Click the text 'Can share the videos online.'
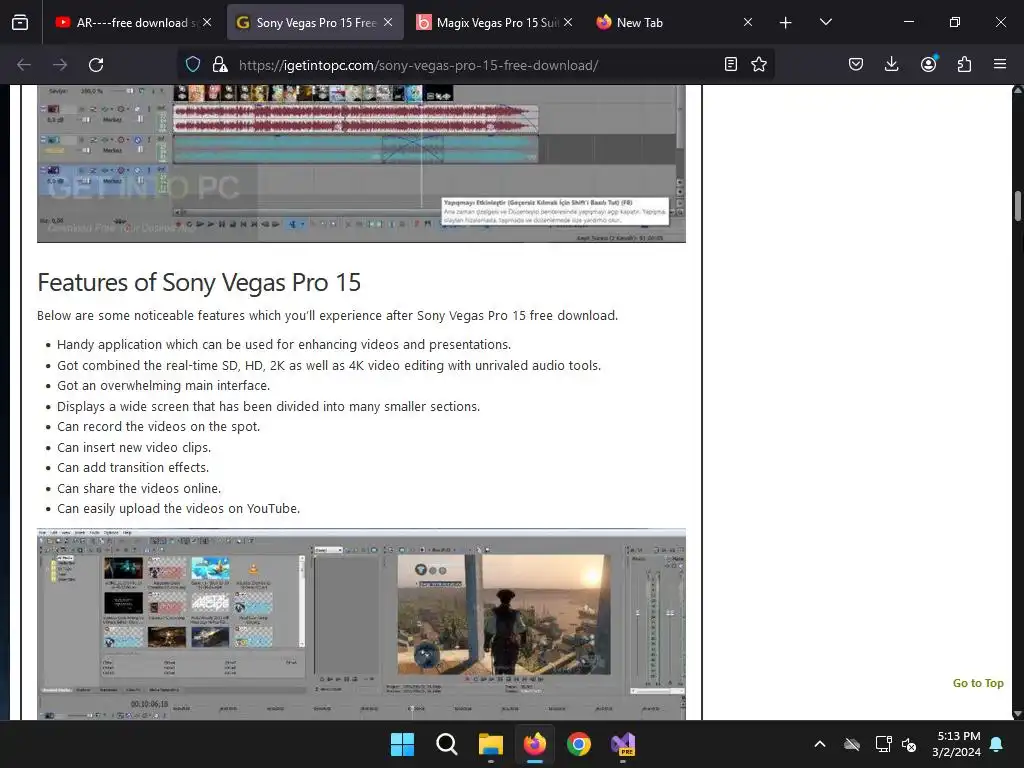1024x768 pixels. [x=139, y=488]
